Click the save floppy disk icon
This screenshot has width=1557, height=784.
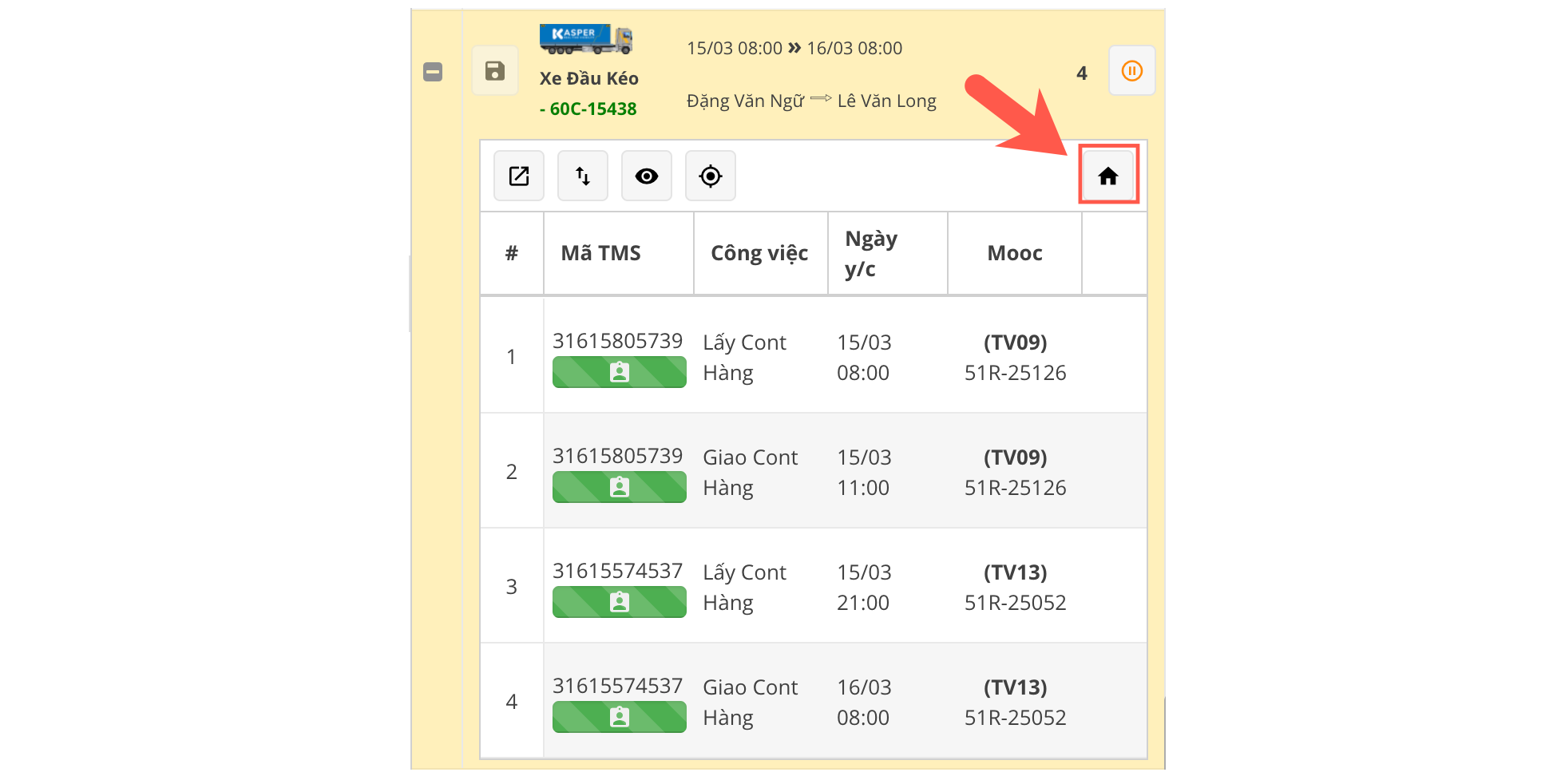pos(494,71)
